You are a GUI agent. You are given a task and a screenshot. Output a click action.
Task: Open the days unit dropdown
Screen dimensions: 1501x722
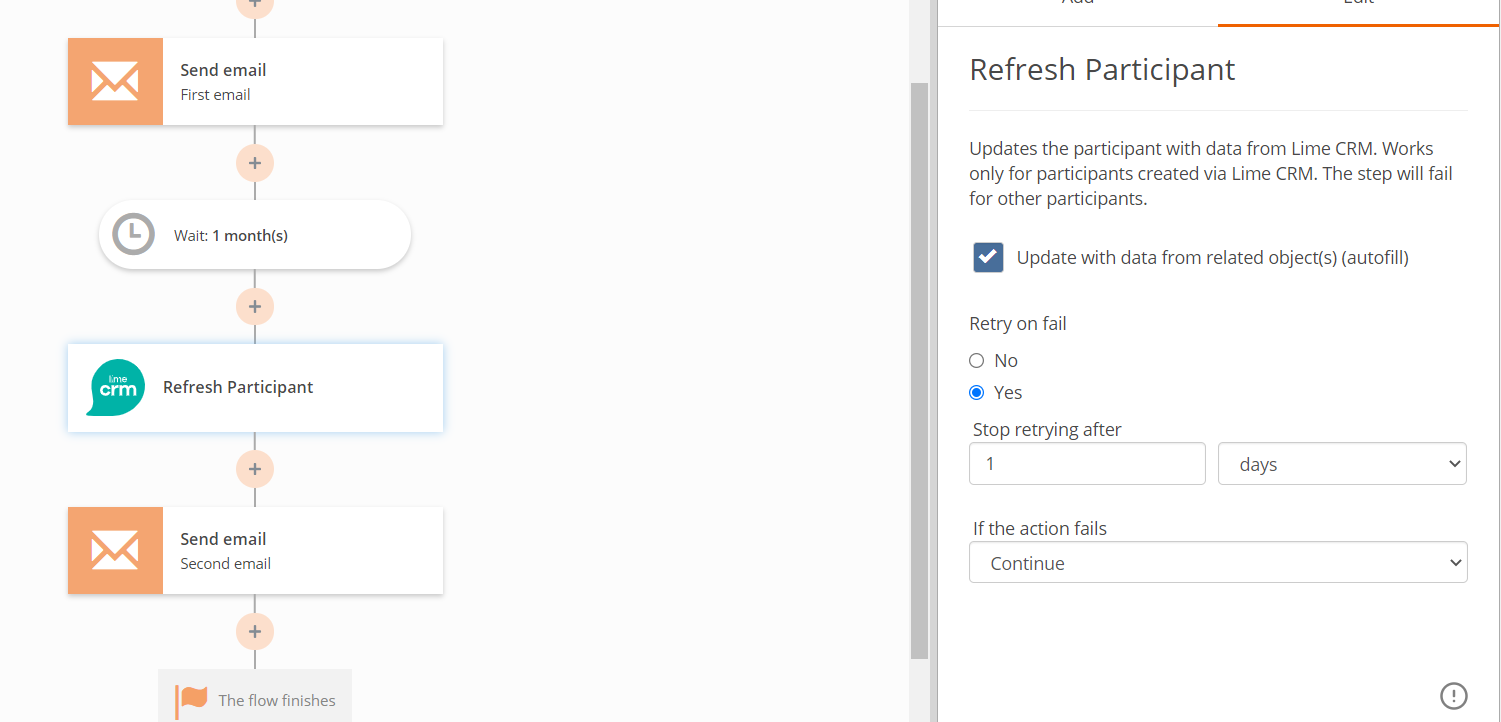tap(1342, 463)
